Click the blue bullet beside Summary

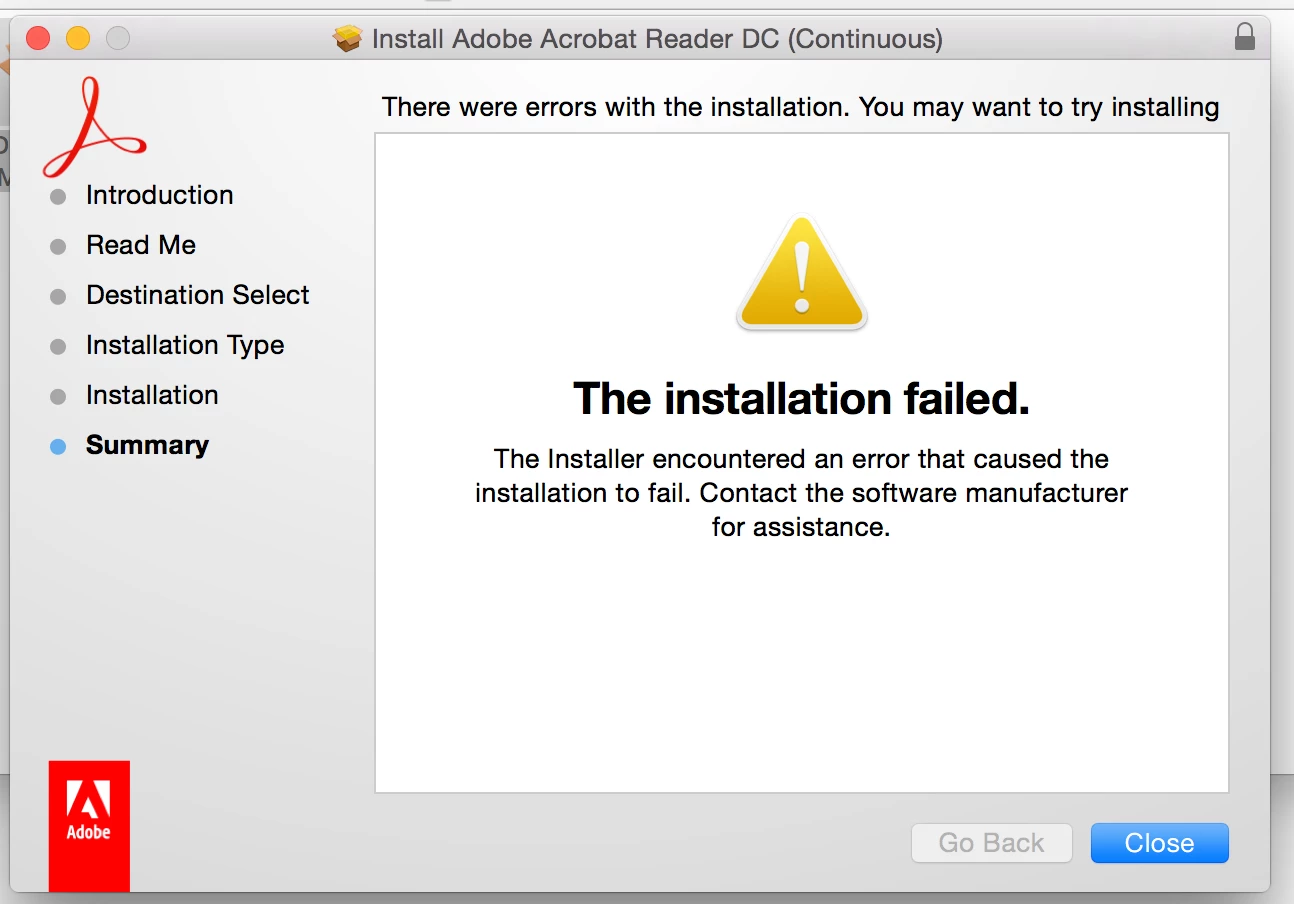point(58,447)
